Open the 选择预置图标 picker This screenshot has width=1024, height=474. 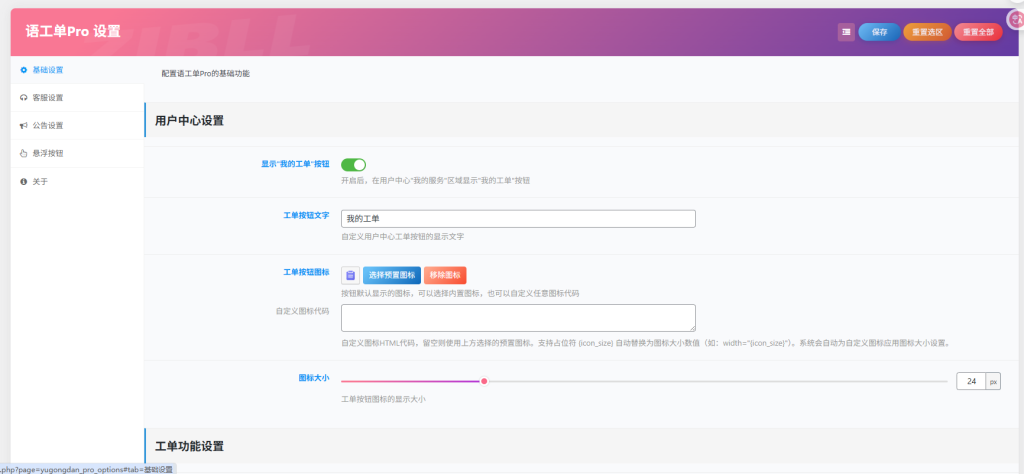[391, 275]
